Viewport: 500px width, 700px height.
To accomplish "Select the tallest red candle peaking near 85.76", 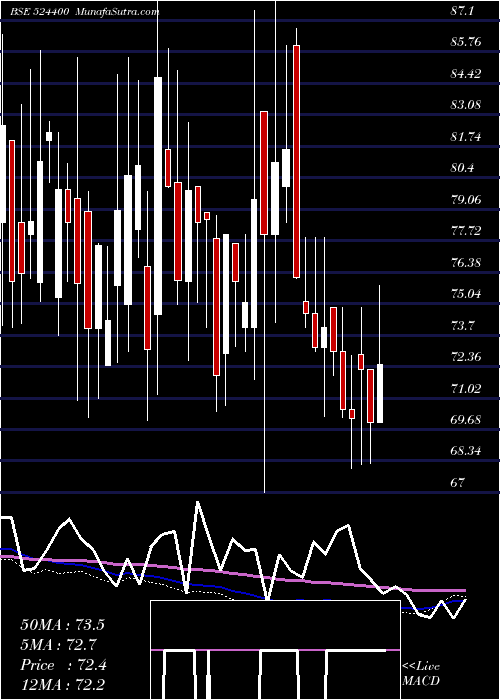I will [296, 161].
